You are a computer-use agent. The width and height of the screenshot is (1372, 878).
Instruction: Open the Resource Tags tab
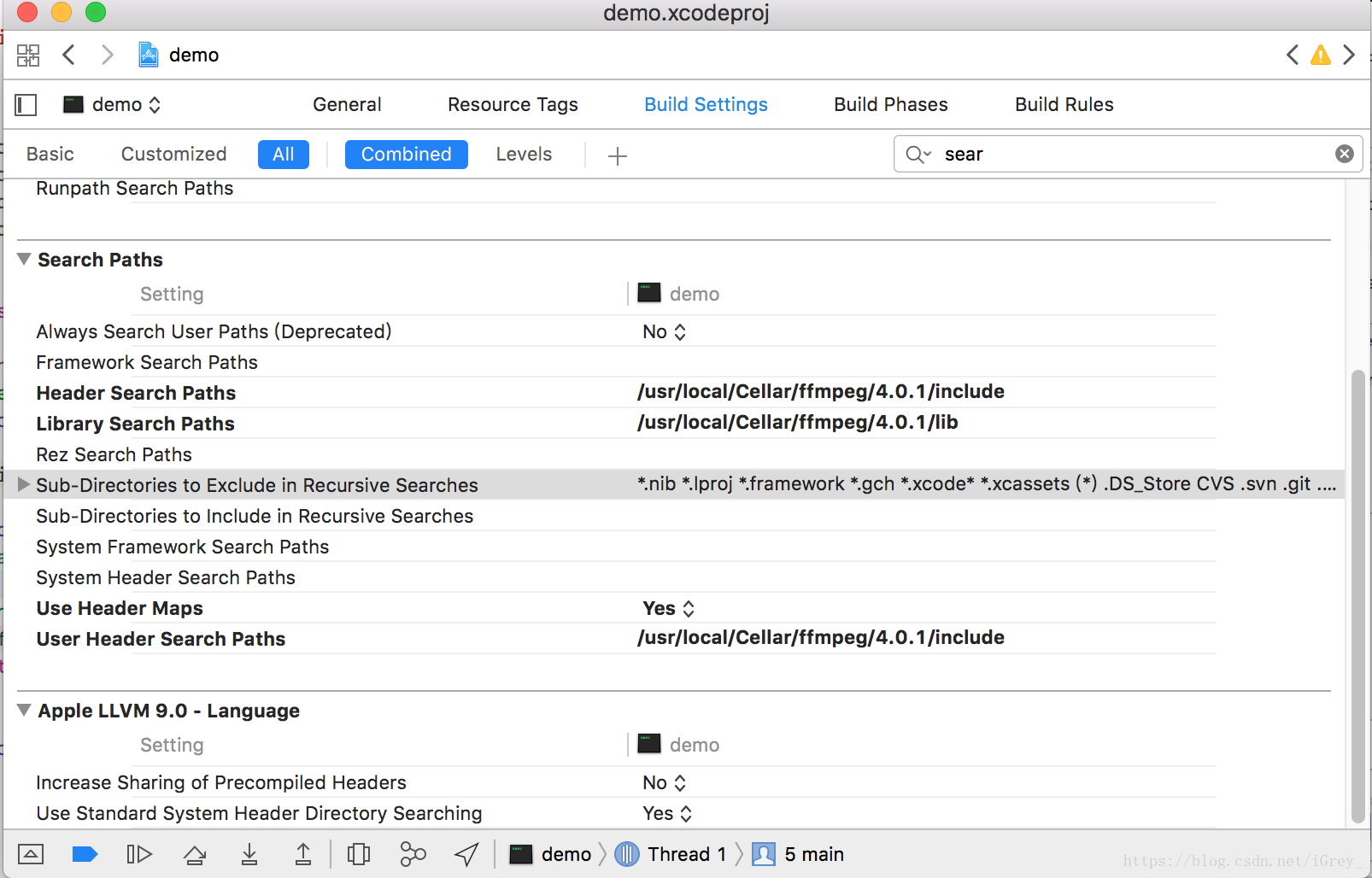[513, 105]
